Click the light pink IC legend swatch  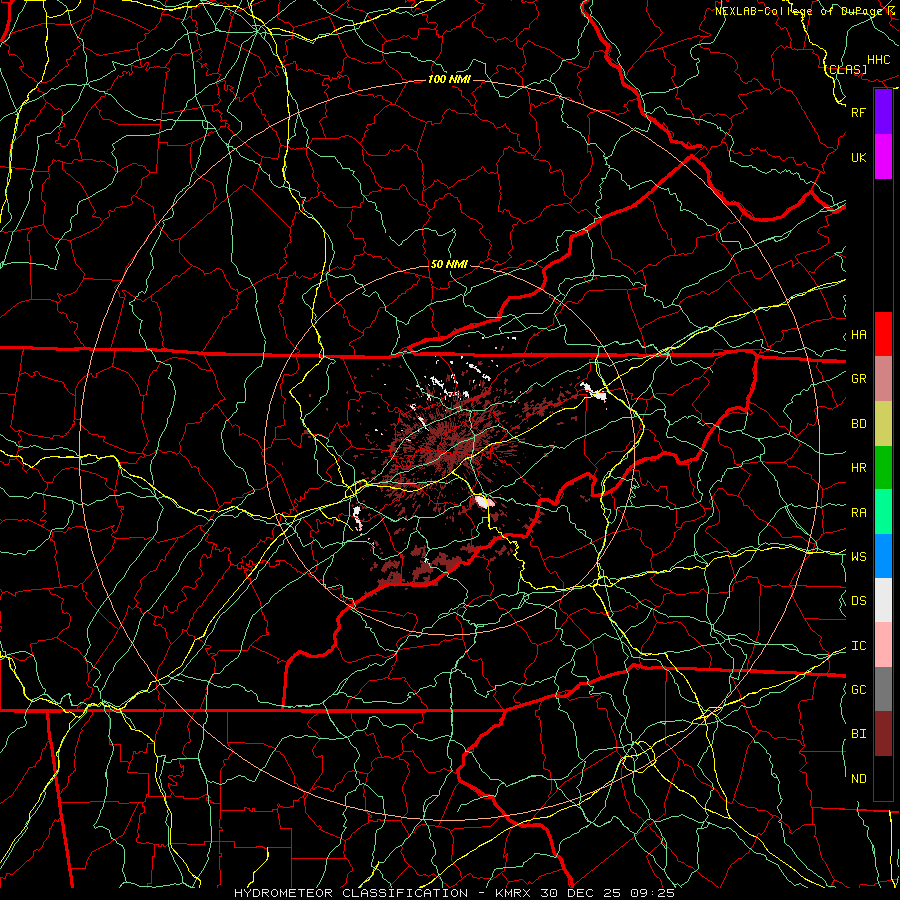pyautogui.click(x=883, y=645)
